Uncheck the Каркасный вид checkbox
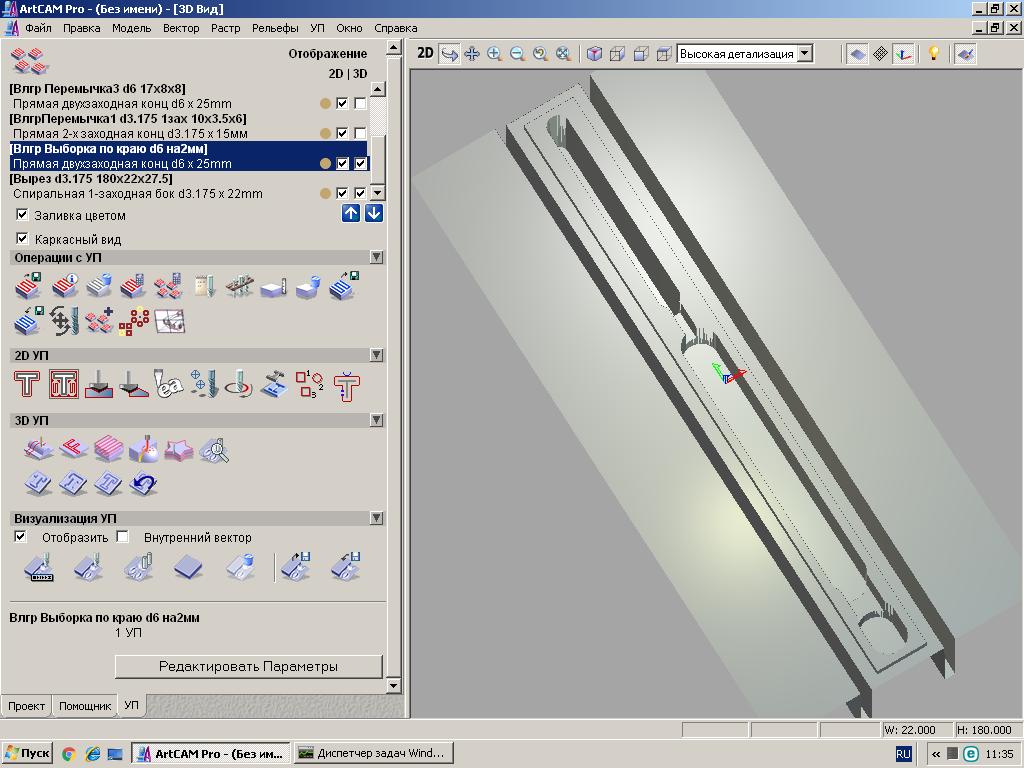This screenshot has height=768, width=1024. pyautogui.click(x=22, y=239)
